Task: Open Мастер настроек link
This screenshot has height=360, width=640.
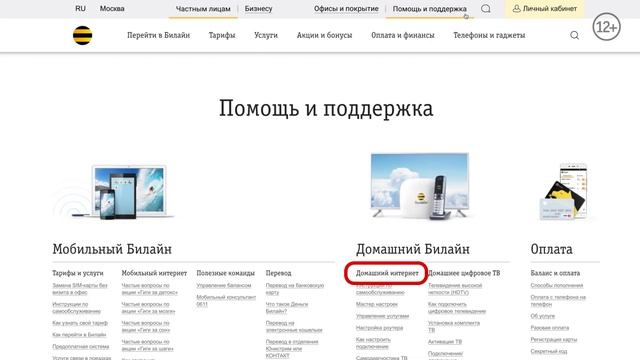Action: (377, 304)
